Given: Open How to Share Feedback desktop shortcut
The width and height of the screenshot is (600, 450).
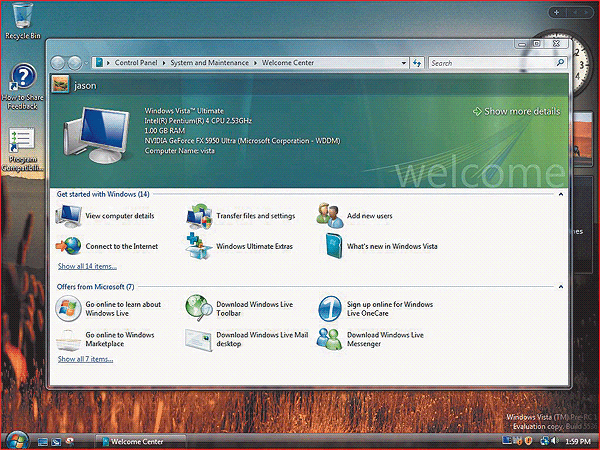Looking at the screenshot, I should (x=23, y=87).
